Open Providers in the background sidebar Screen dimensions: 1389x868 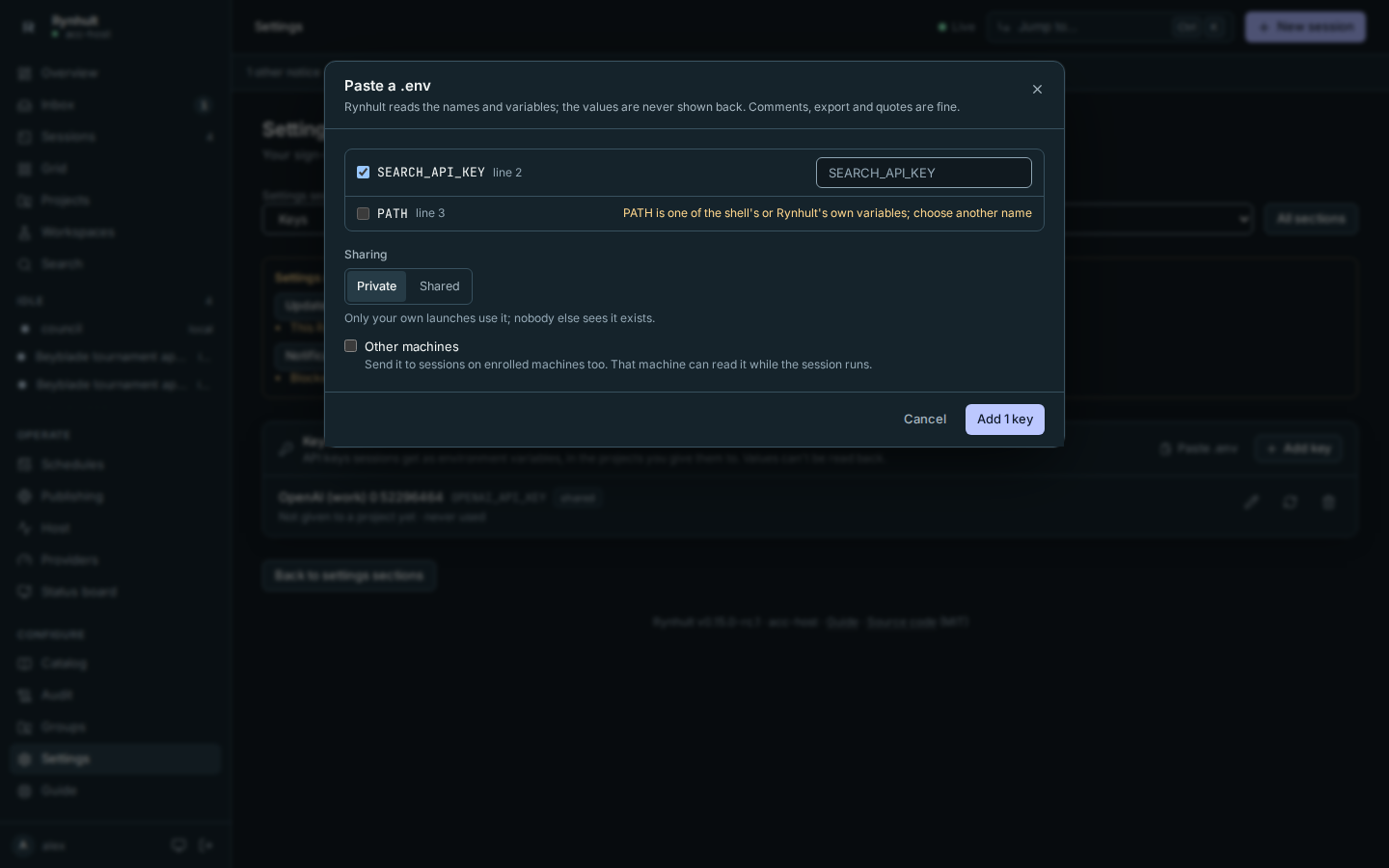coord(116,560)
